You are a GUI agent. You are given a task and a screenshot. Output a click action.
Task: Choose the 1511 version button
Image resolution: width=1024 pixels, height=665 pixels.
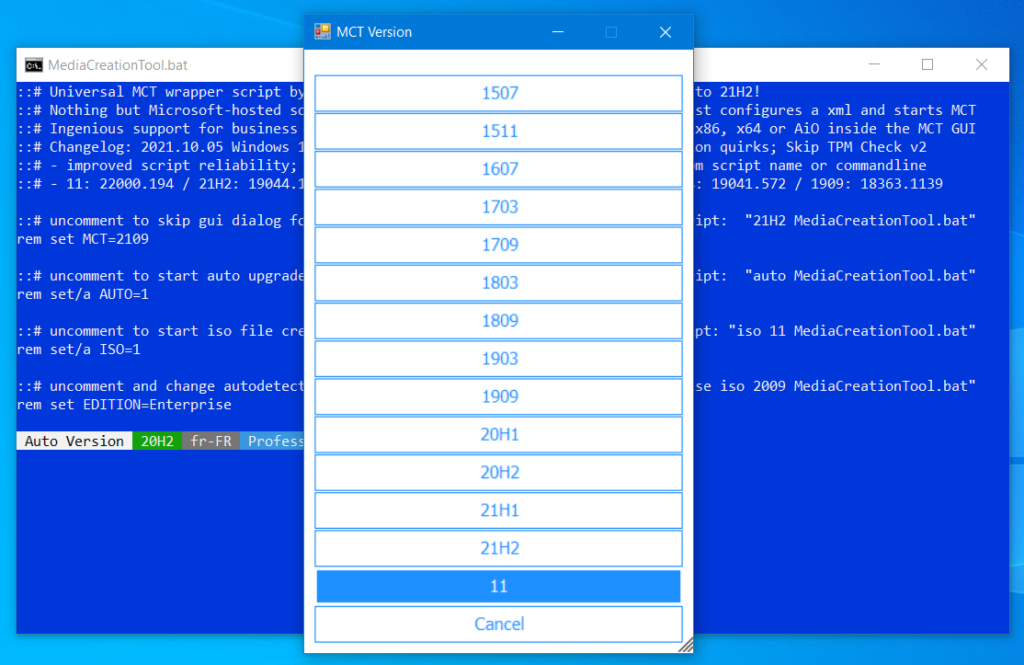tap(498, 131)
